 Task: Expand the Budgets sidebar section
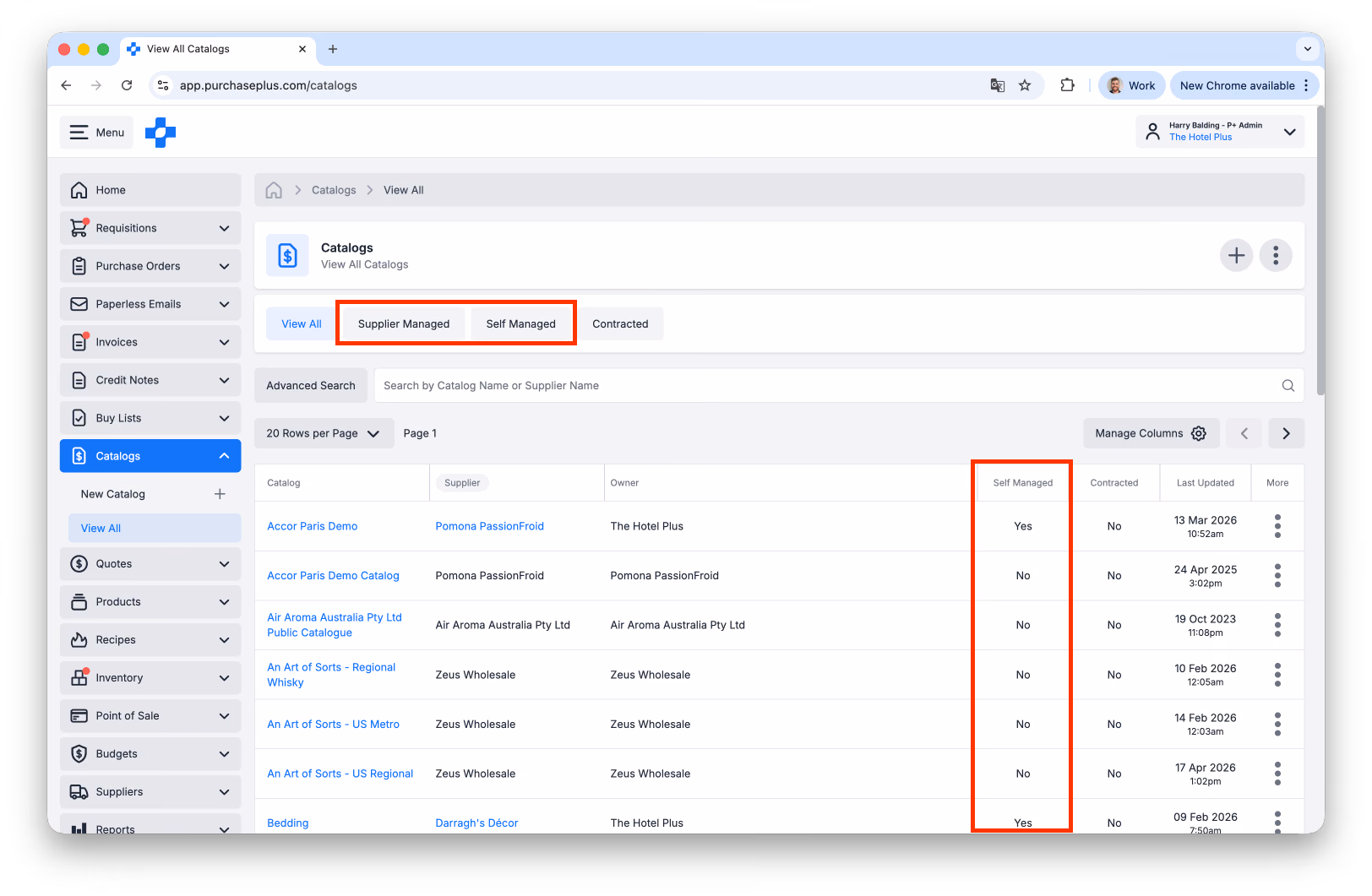(x=150, y=754)
